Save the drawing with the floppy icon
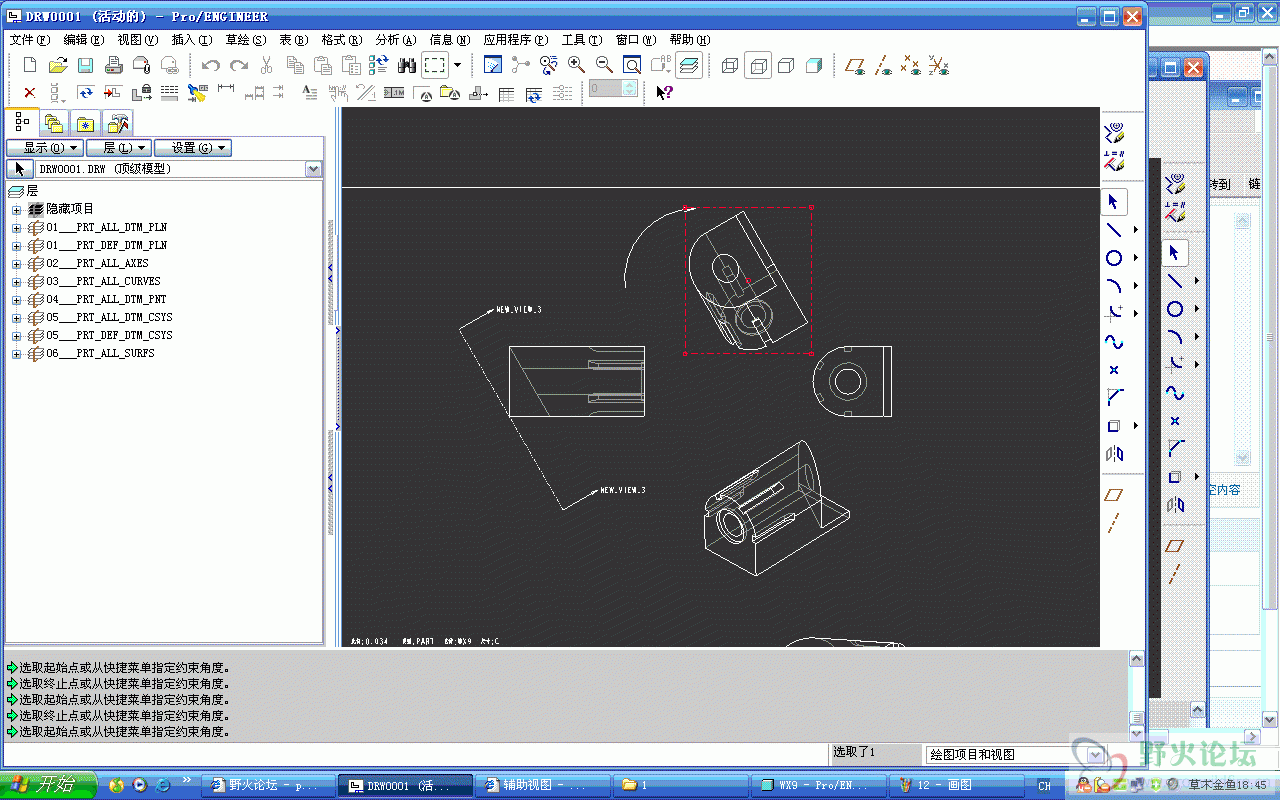Image resolution: width=1280 pixels, height=800 pixels. (86, 65)
